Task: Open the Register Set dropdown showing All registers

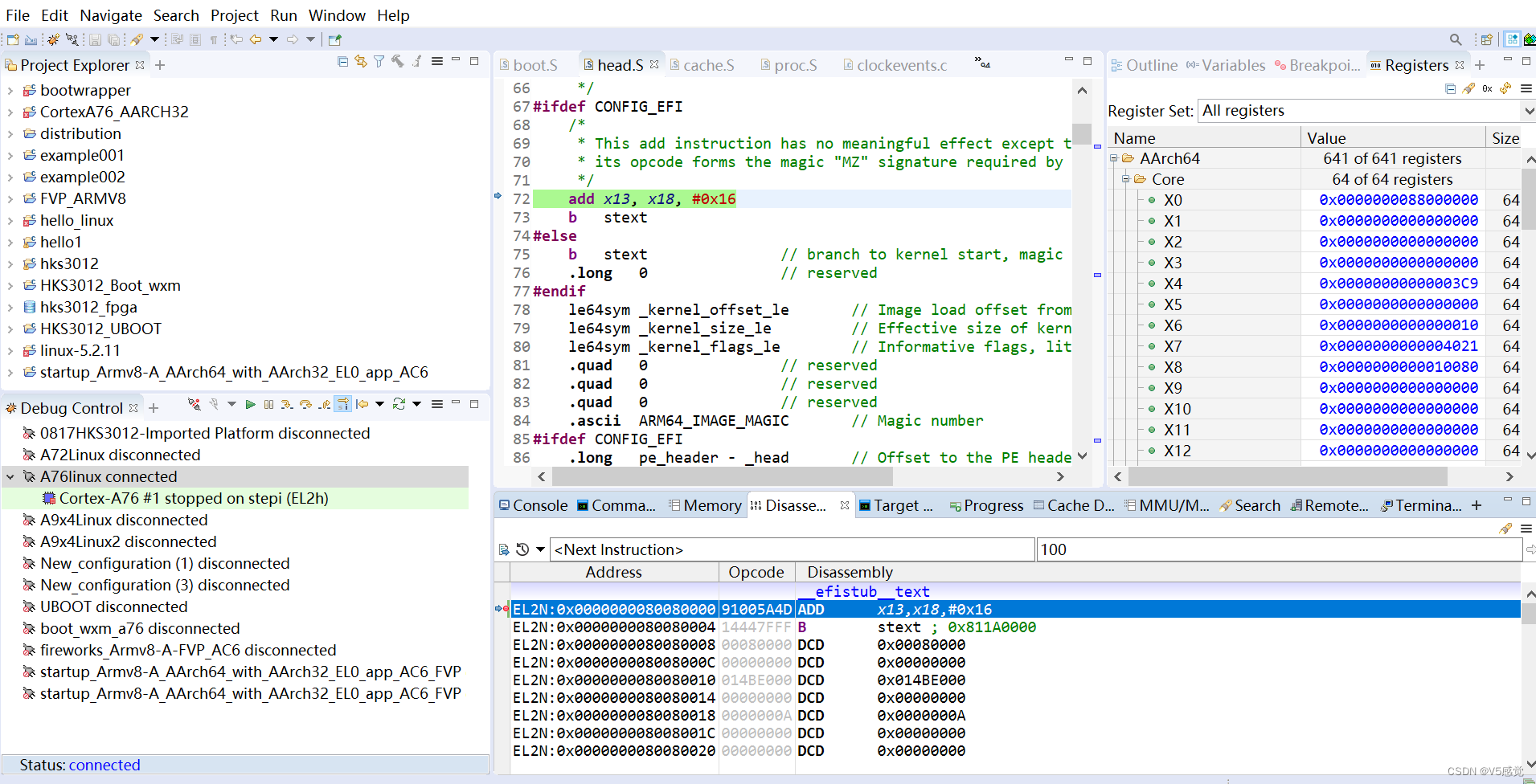Action: [1529, 111]
